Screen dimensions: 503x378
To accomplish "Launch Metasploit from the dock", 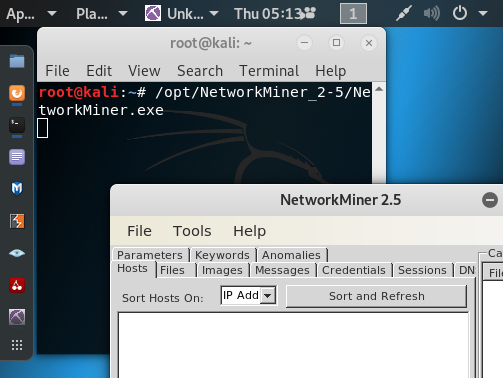I will coord(17,189).
